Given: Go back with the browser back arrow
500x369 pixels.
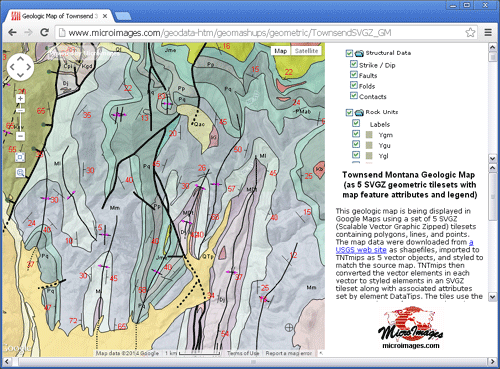Looking at the screenshot, I should (x=12, y=32).
